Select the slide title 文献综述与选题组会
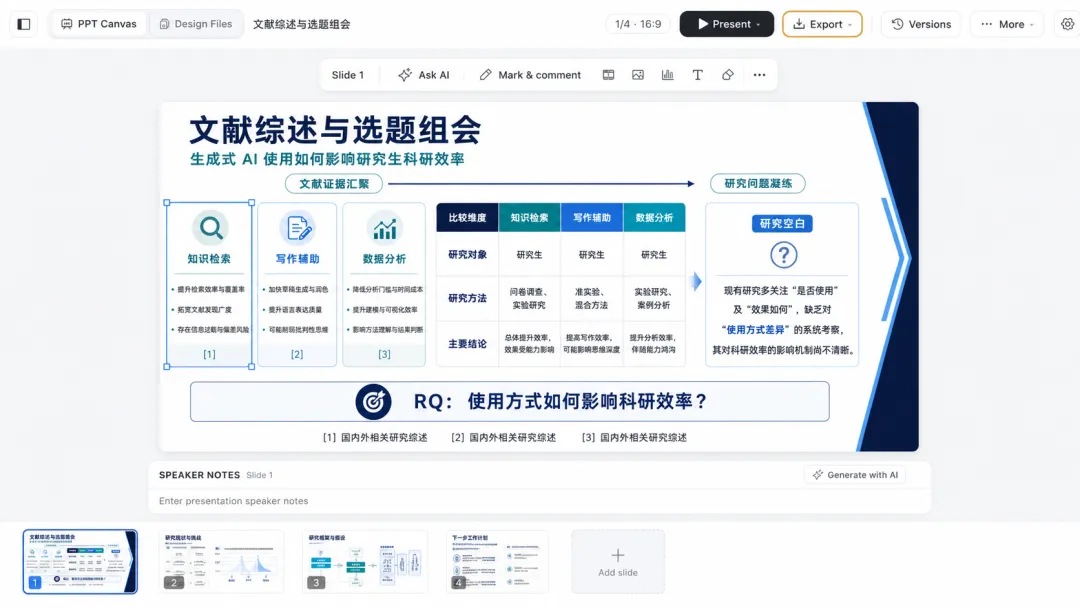The height and width of the screenshot is (608, 1080). (x=335, y=129)
